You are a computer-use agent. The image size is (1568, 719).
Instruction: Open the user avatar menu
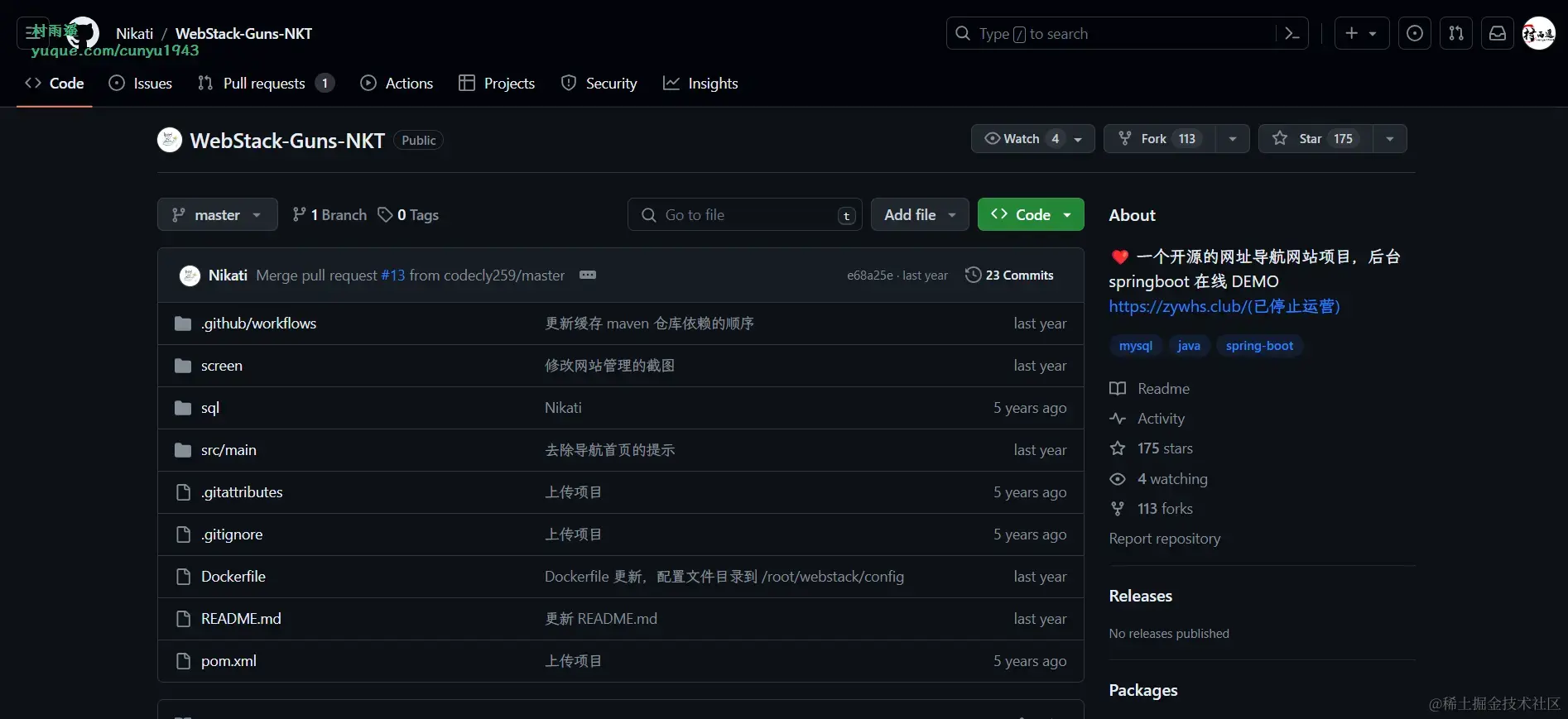(1539, 34)
